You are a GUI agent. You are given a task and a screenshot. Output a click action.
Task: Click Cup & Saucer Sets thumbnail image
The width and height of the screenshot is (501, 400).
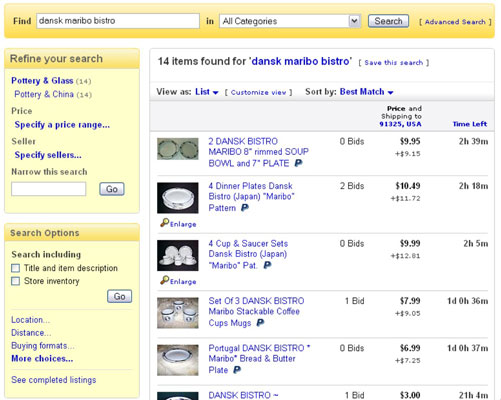click(178, 255)
